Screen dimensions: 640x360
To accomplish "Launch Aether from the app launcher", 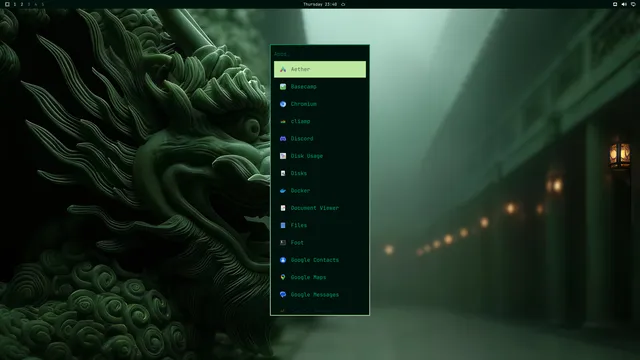I will tap(320, 69).
